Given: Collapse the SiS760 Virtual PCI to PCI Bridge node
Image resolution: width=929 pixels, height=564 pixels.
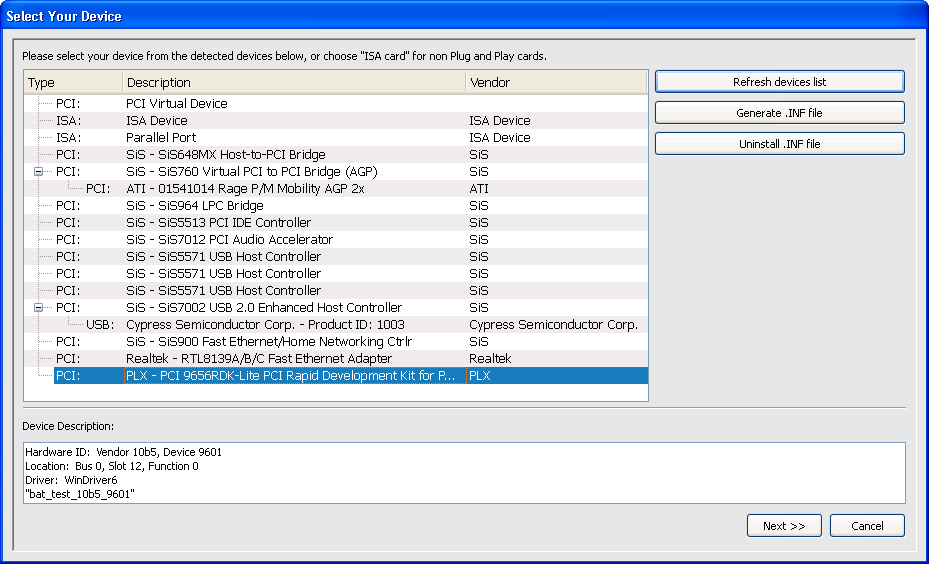Looking at the screenshot, I should (x=39, y=172).
